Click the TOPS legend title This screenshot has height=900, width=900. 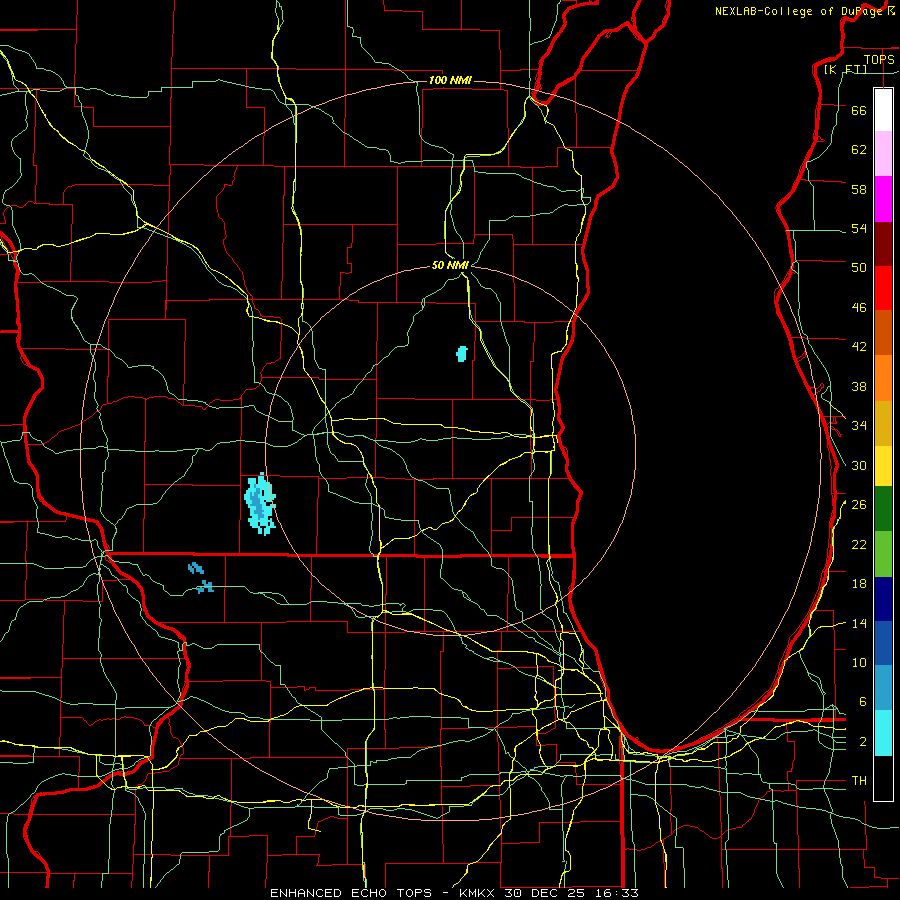click(879, 59)
